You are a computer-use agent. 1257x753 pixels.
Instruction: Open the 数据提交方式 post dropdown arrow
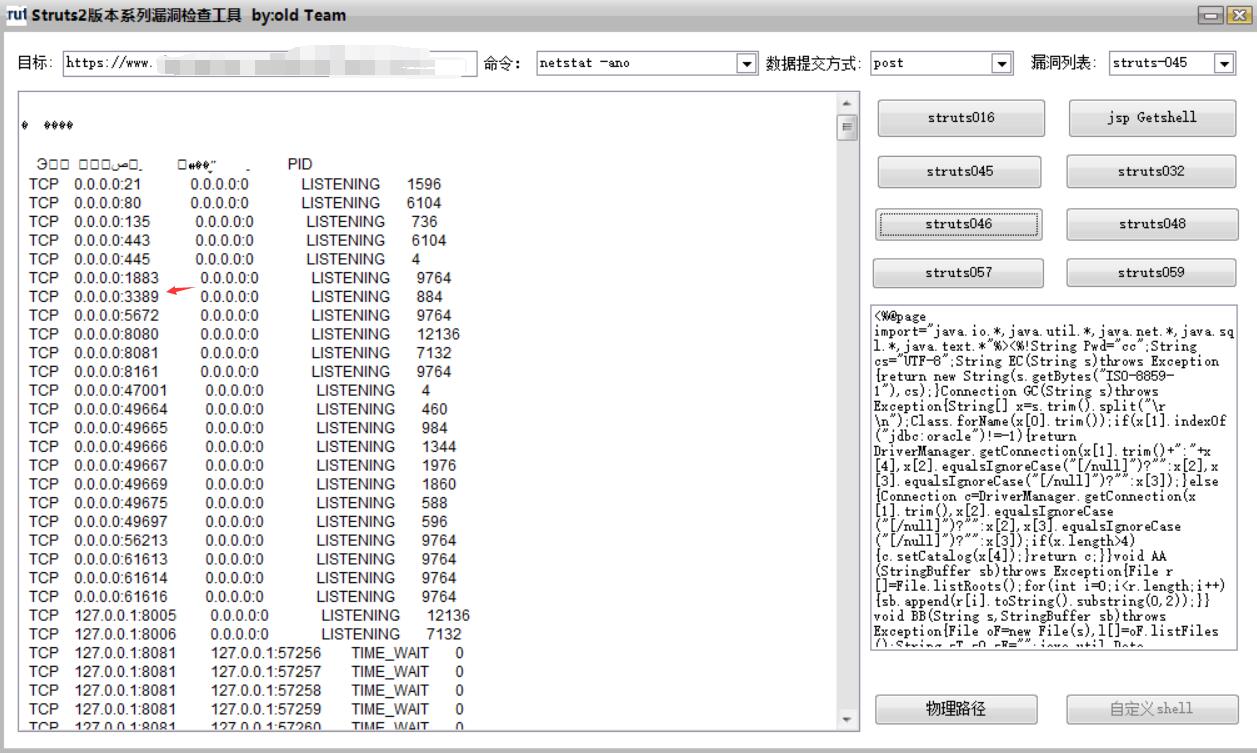click(1002, 63)
